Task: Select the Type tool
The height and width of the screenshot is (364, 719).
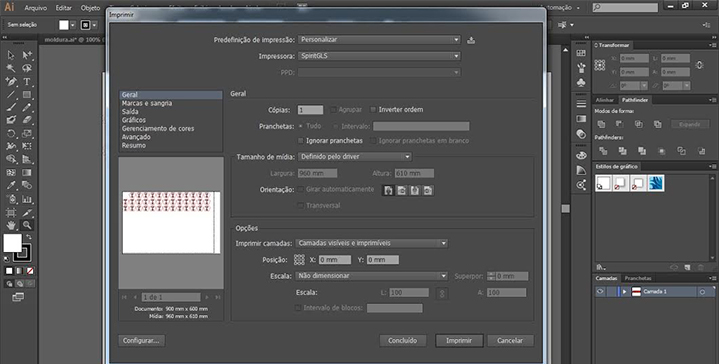Action: coord(27,82)
